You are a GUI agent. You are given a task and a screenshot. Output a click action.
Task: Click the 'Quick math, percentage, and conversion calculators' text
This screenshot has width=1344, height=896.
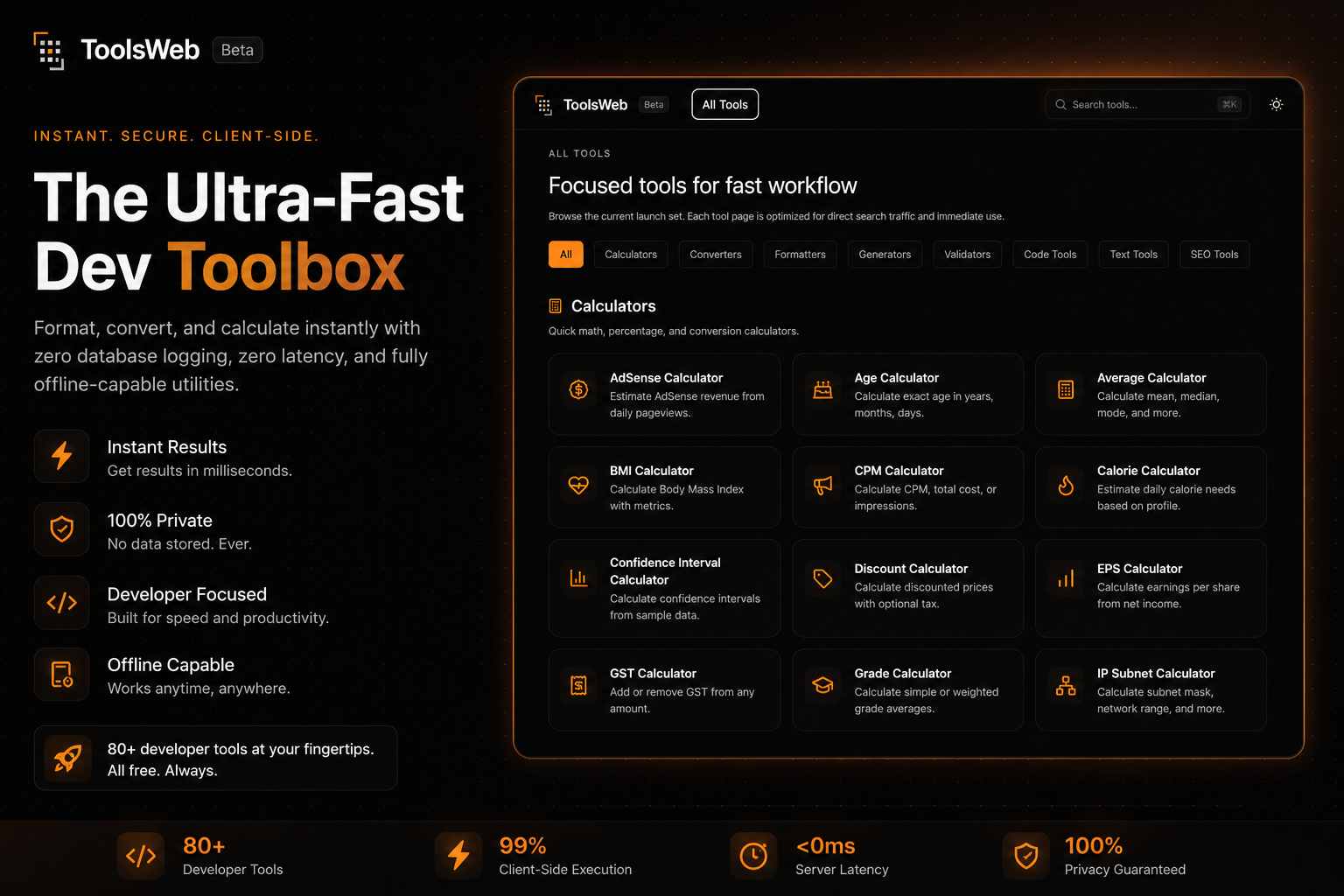(674, 332)
